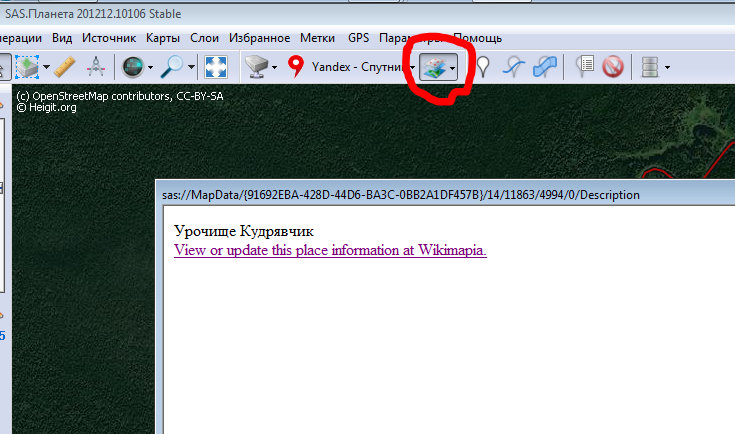Viewport: 735px width, 434px height.
Task: Toggle the rectangular selection tool
Action: (x=27, y=67)
